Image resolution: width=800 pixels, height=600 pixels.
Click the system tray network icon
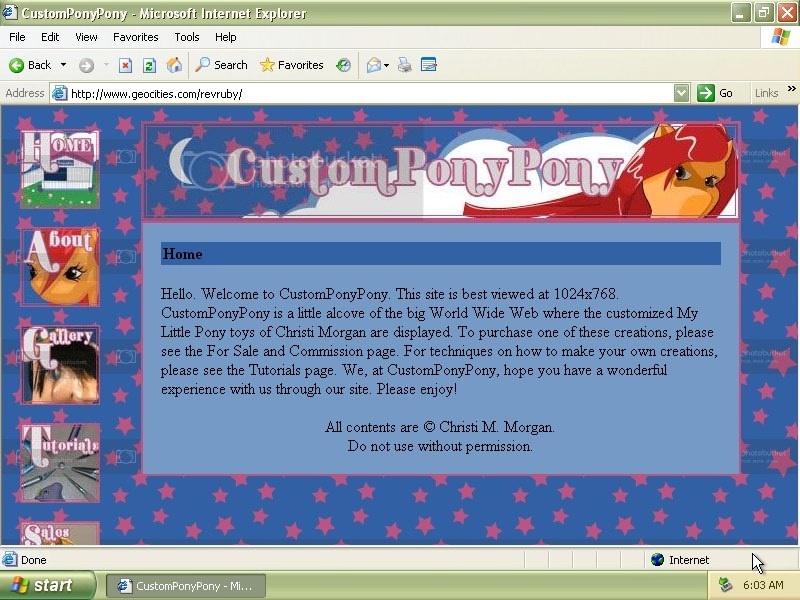(725, 585)
